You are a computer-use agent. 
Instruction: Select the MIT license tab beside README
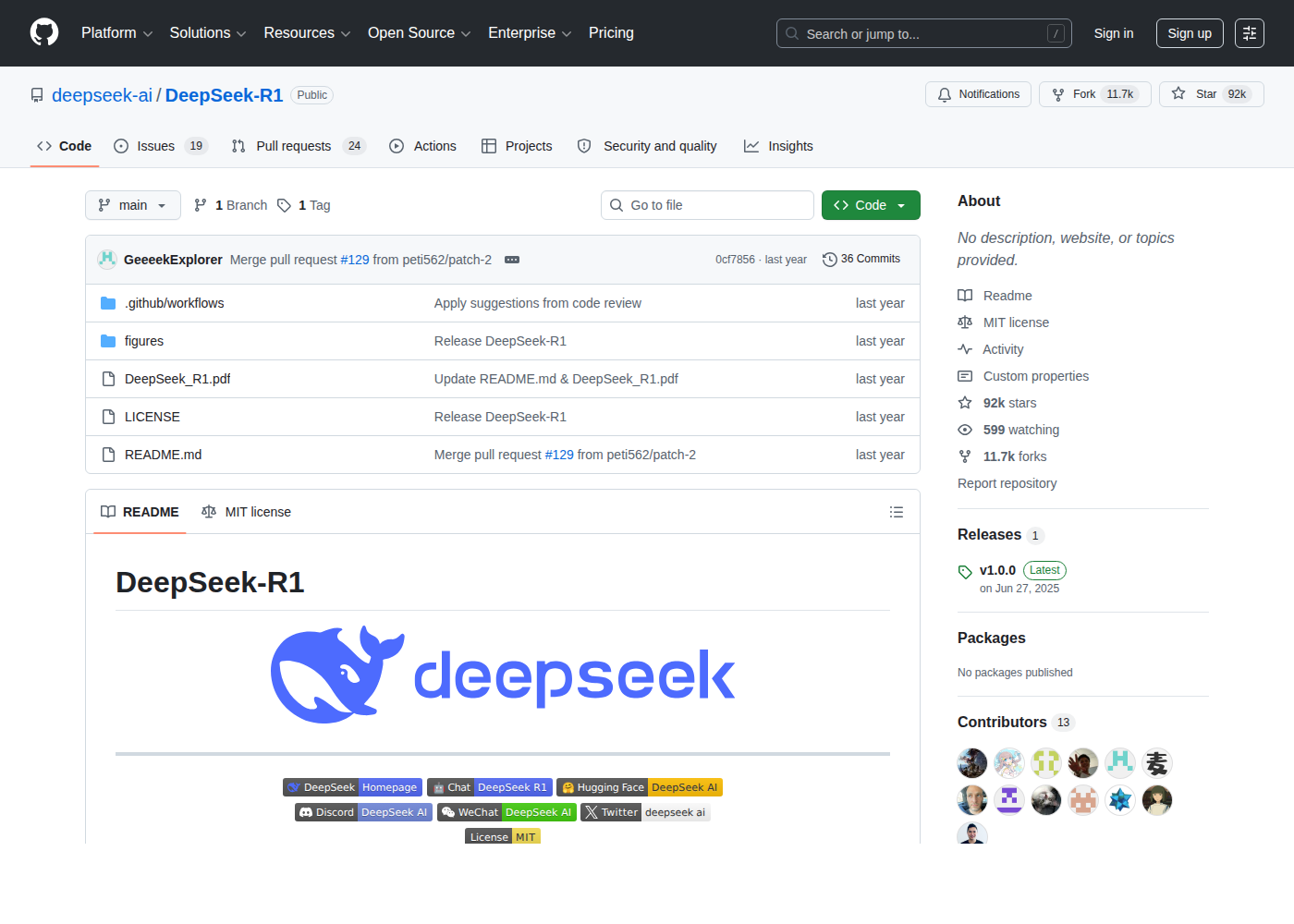tap(246, 512)
